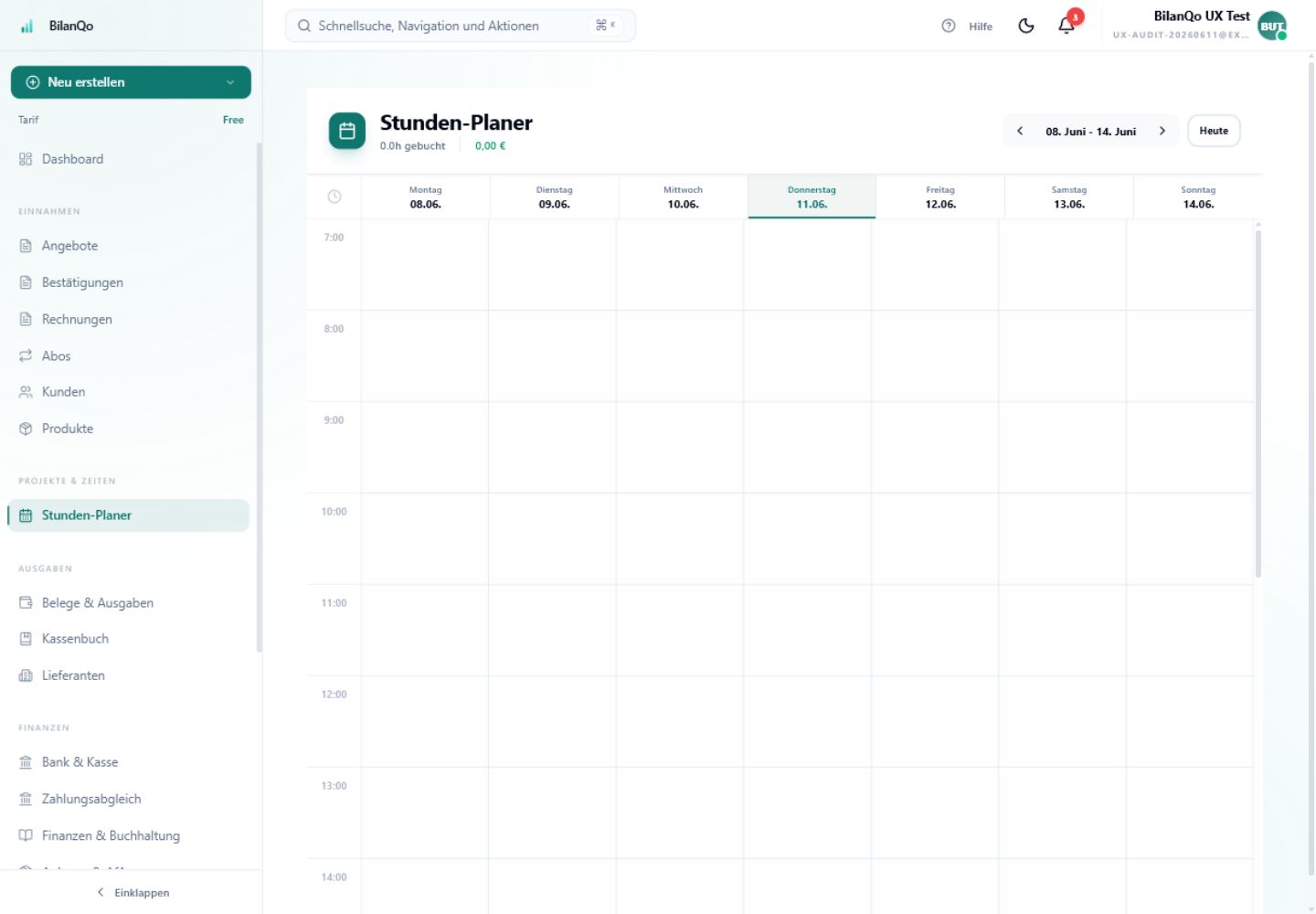Click the Stunden-Planer calendar icon in sidebar
This screenshot has width=1316, height=914.
tap(26, 515)
